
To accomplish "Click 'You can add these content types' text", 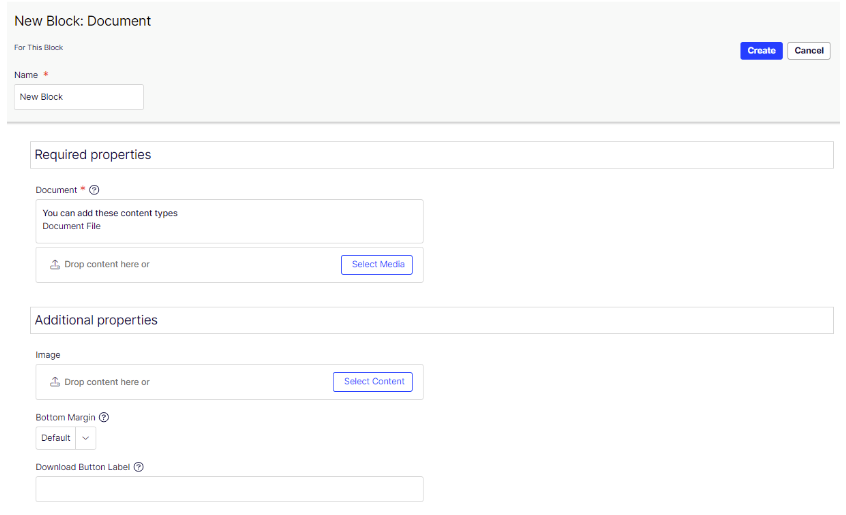I will [110, 213].
